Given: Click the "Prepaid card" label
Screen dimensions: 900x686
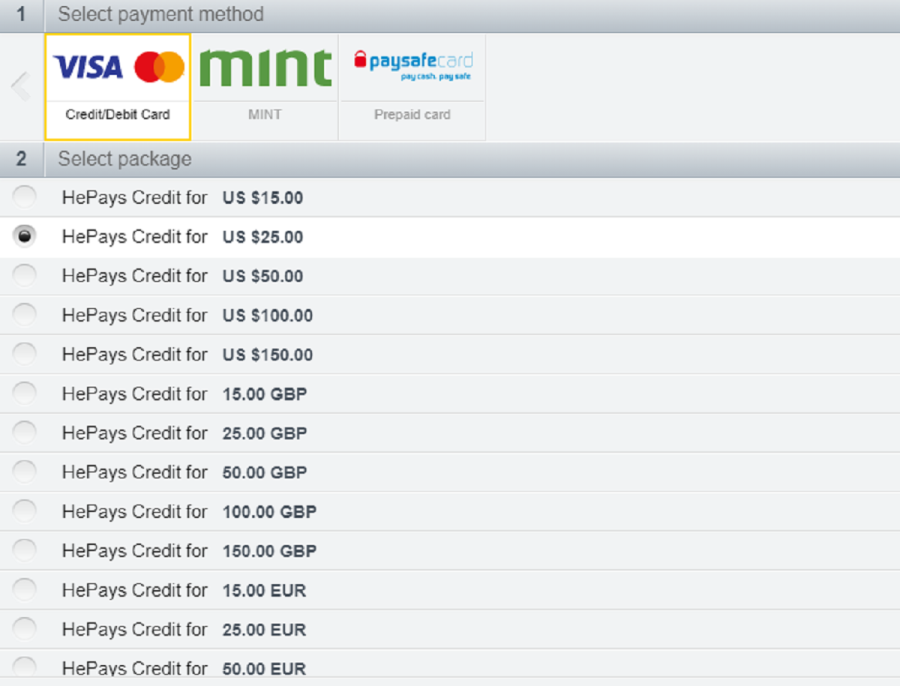Looking at the screenshot, I should [x=412, y=114].
